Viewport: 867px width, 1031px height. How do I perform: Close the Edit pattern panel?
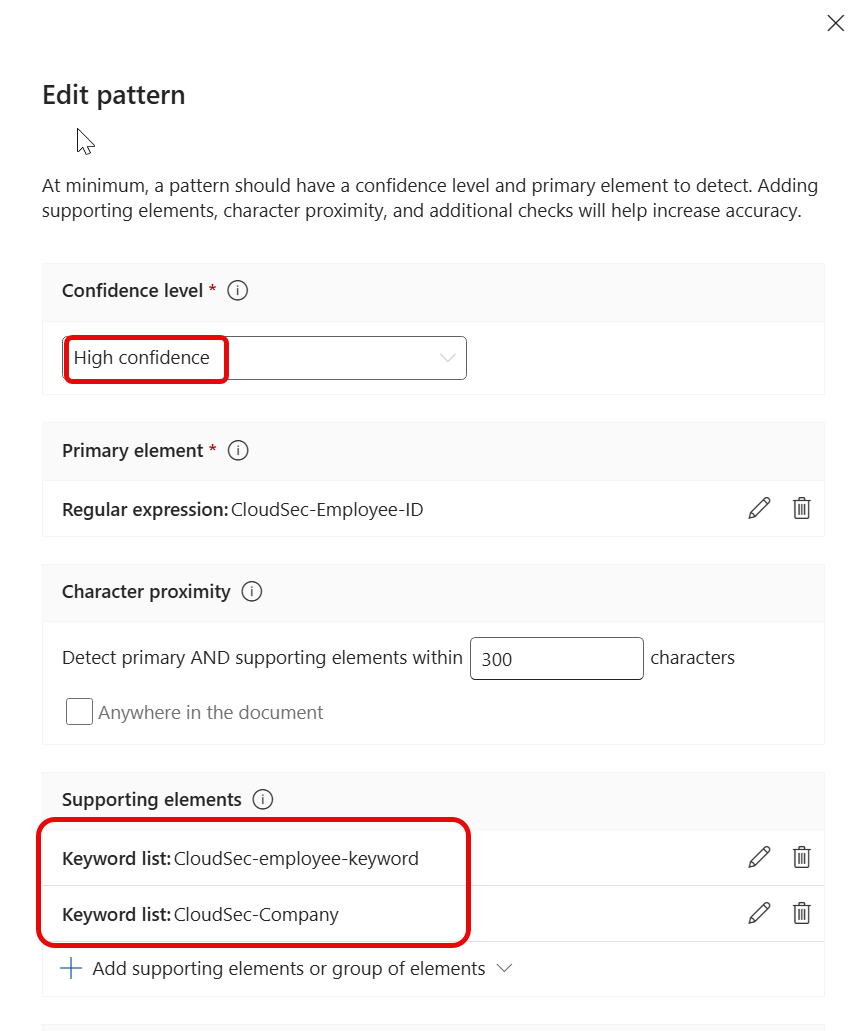click(x=835, y=23)
